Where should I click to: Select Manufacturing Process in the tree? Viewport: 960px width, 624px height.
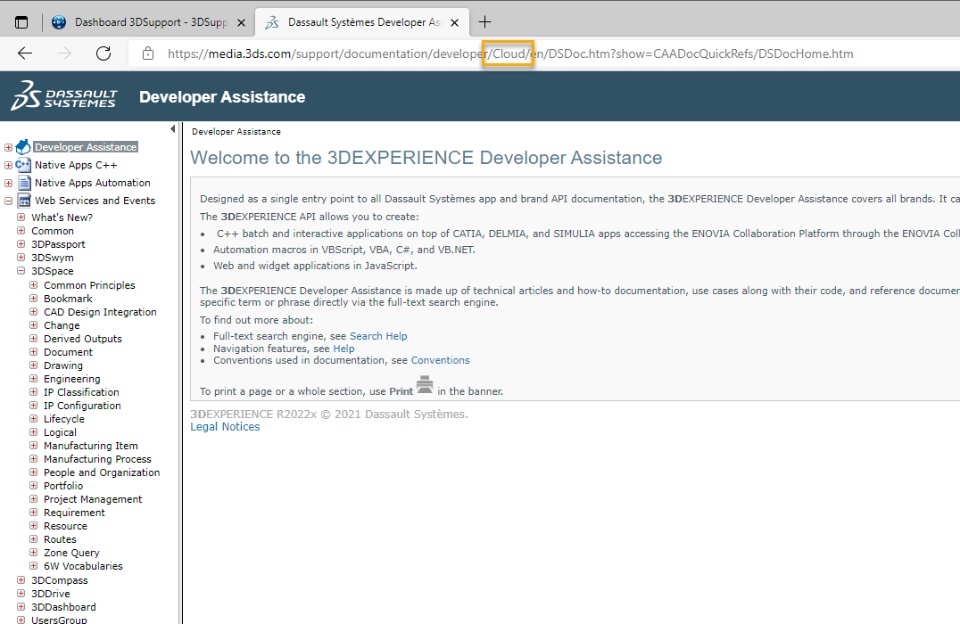(97, 459)
